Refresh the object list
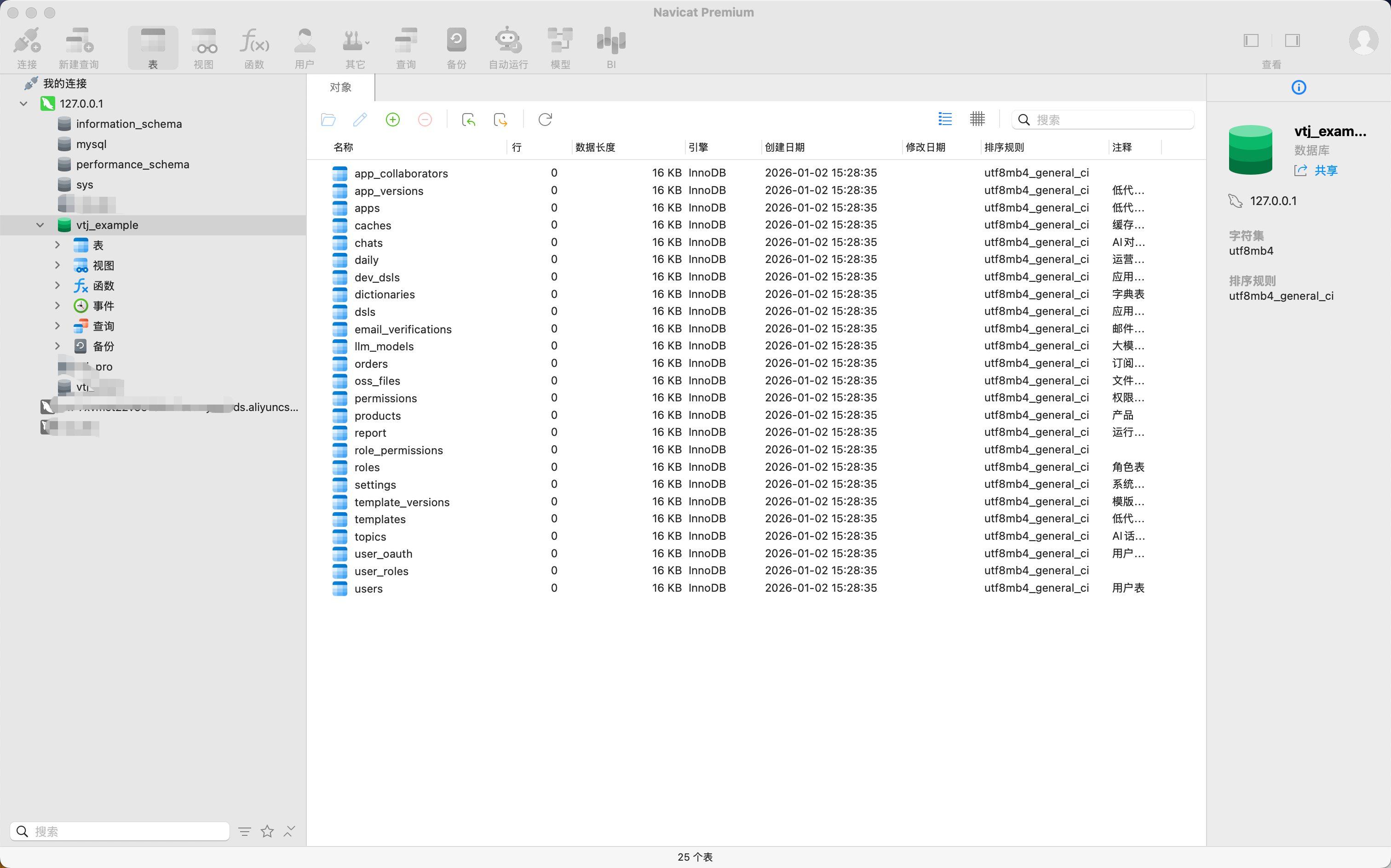 tap(545, 120)
